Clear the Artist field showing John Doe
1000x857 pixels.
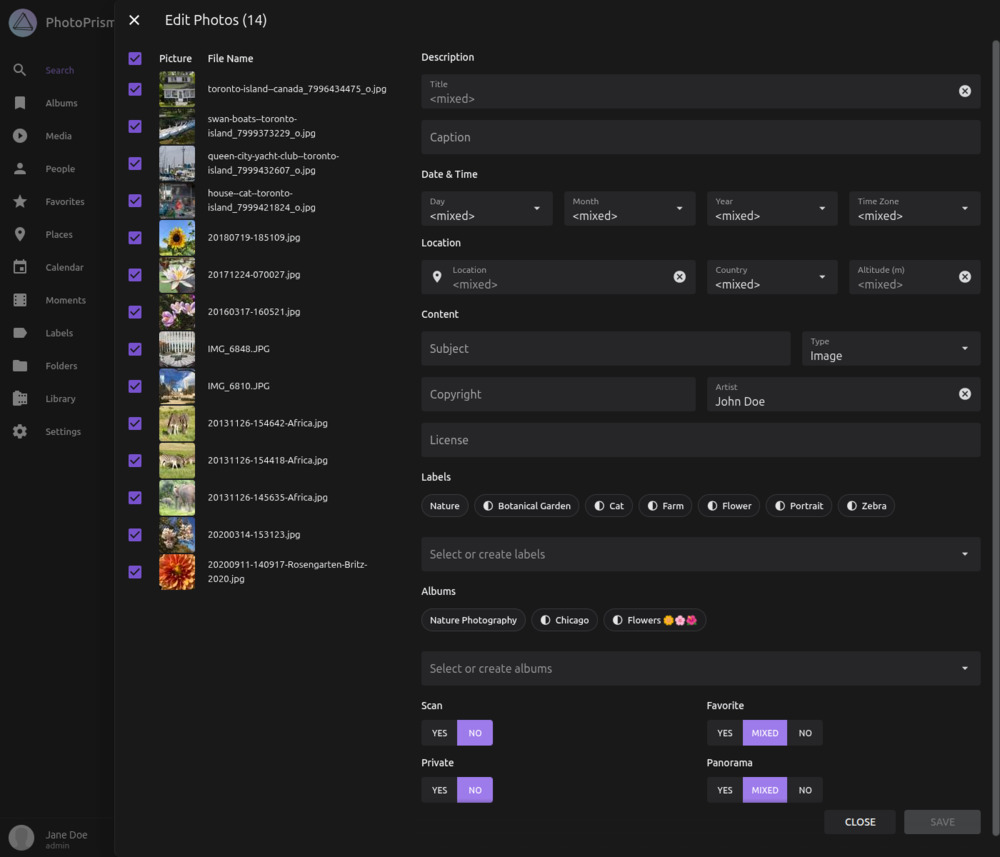pyautogui.click(x=964, y=394)
